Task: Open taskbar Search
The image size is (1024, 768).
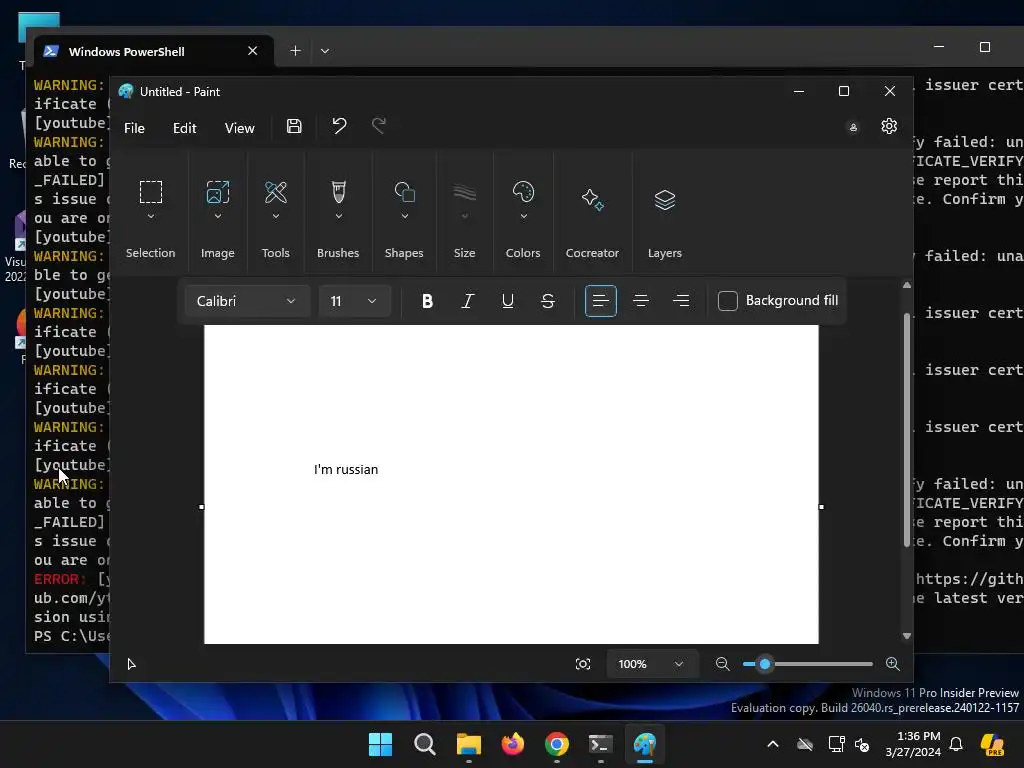Action: coord(424,744)
